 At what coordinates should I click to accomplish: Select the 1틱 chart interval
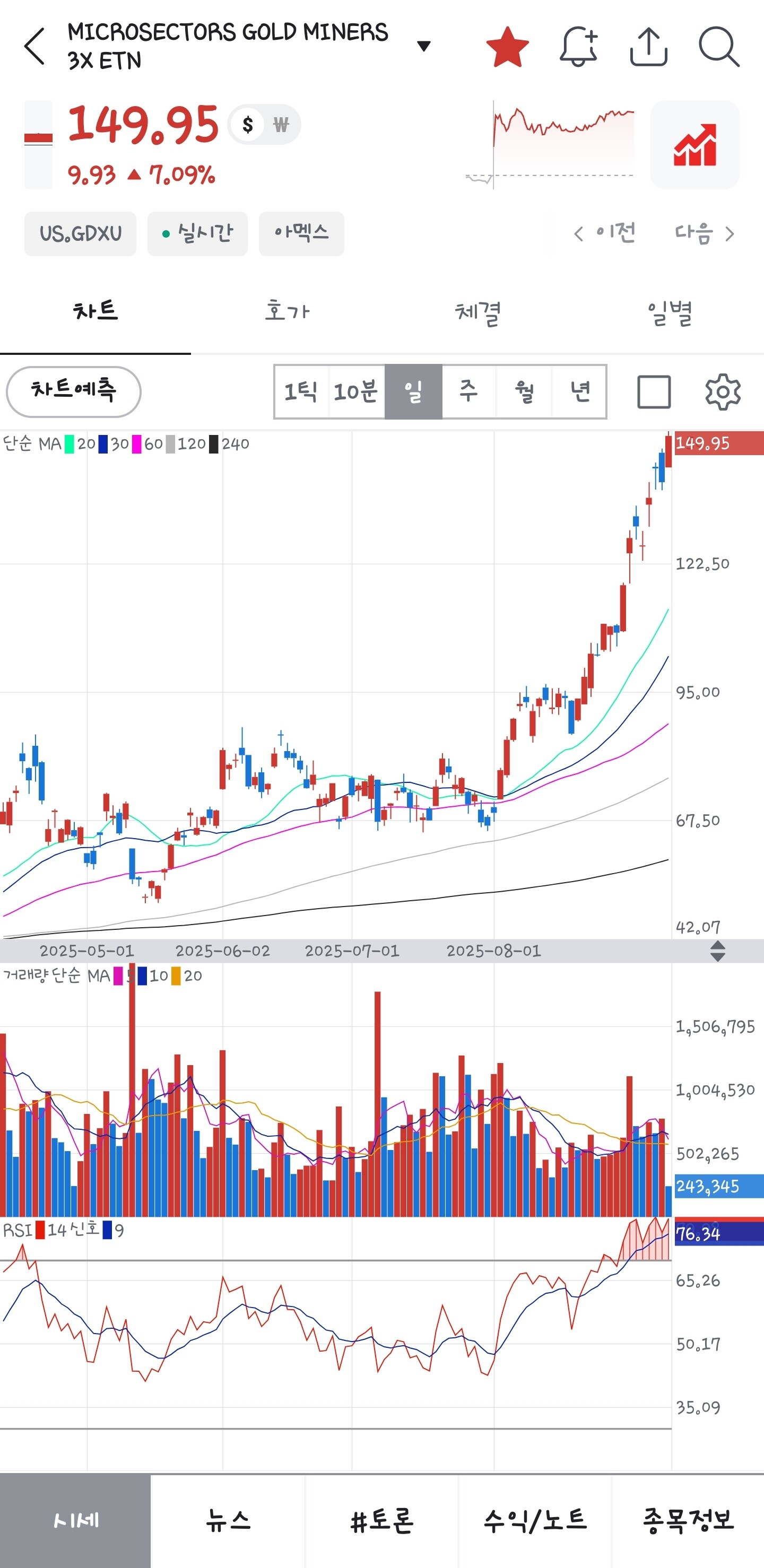(x=302, y=391)
